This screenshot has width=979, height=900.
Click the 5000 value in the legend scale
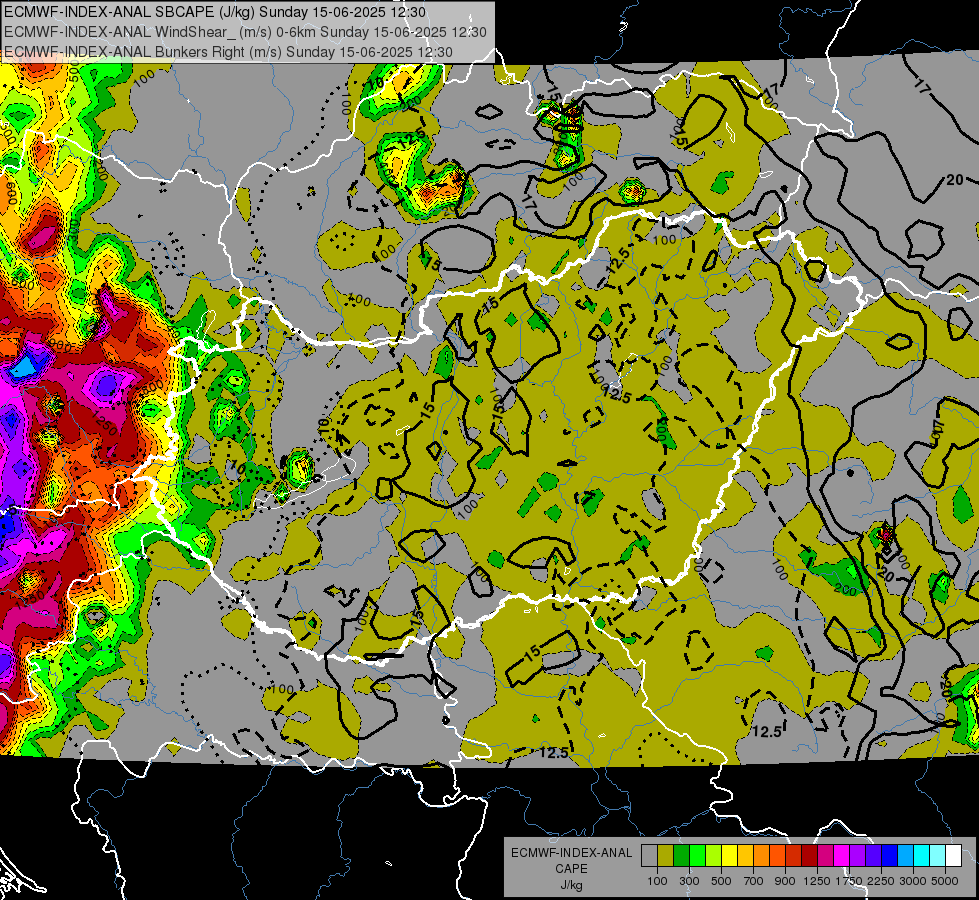945,881
